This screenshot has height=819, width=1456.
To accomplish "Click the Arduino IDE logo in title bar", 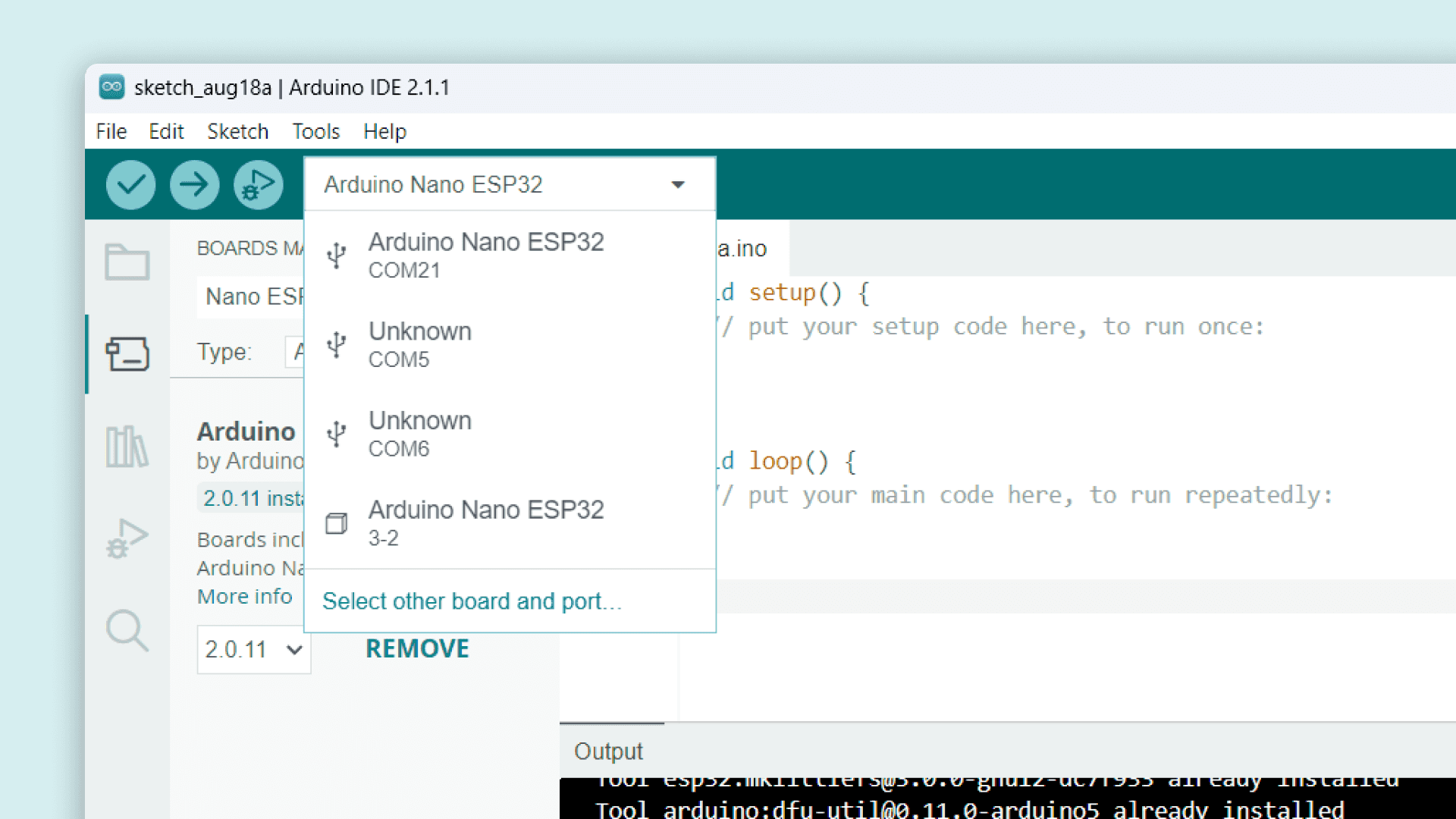I will (112, 87).
